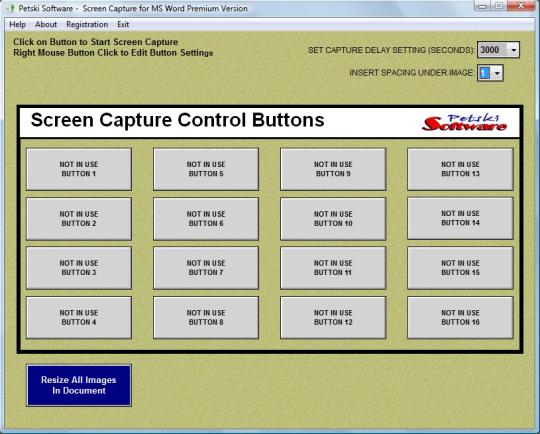Screen dimensions: 540x434
Task: Click the SET CAPTURE DELAY SETTING label
Action: coord(391,50)
